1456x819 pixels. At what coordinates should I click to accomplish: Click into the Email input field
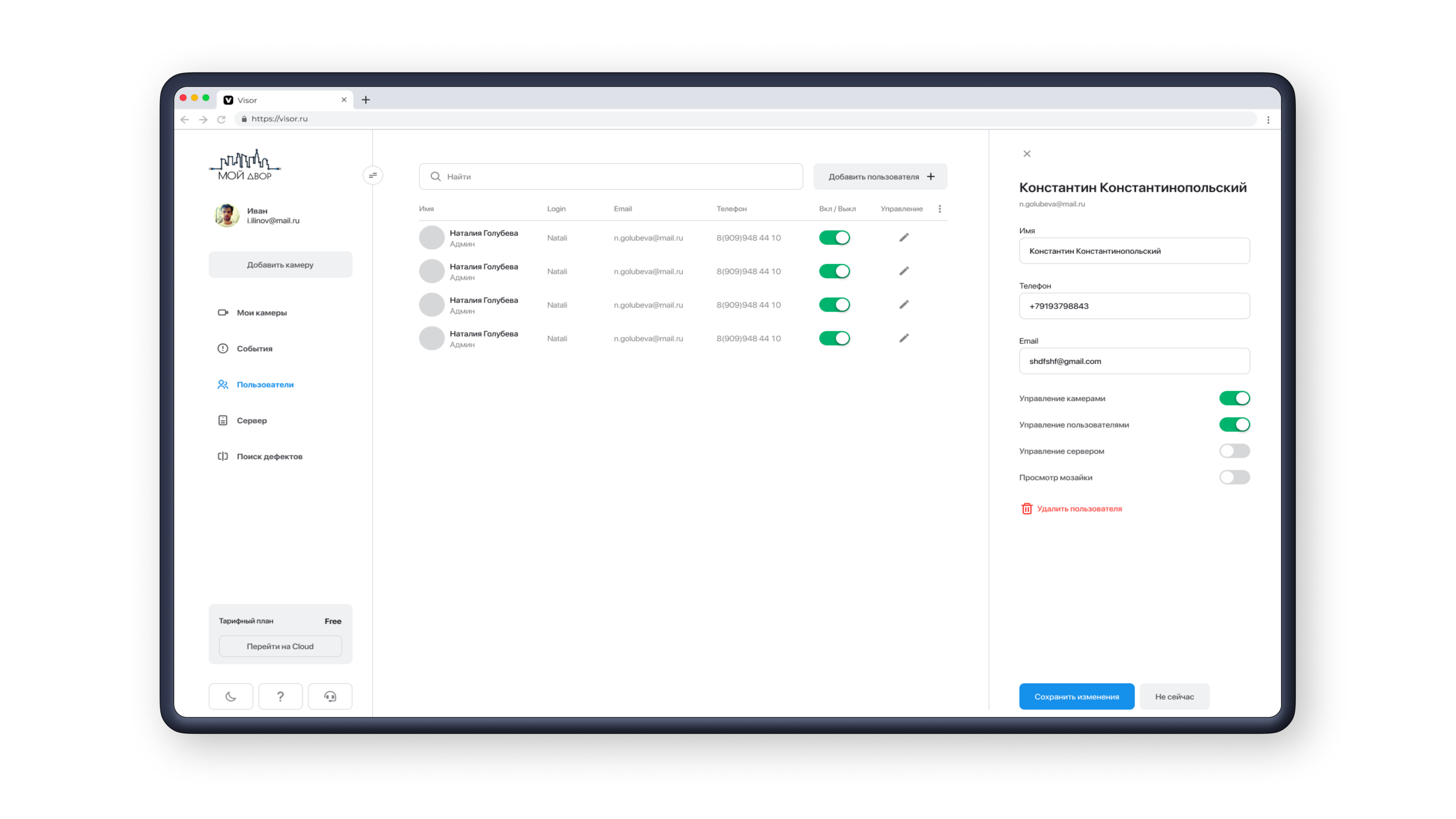click(x=1134, y=361)
